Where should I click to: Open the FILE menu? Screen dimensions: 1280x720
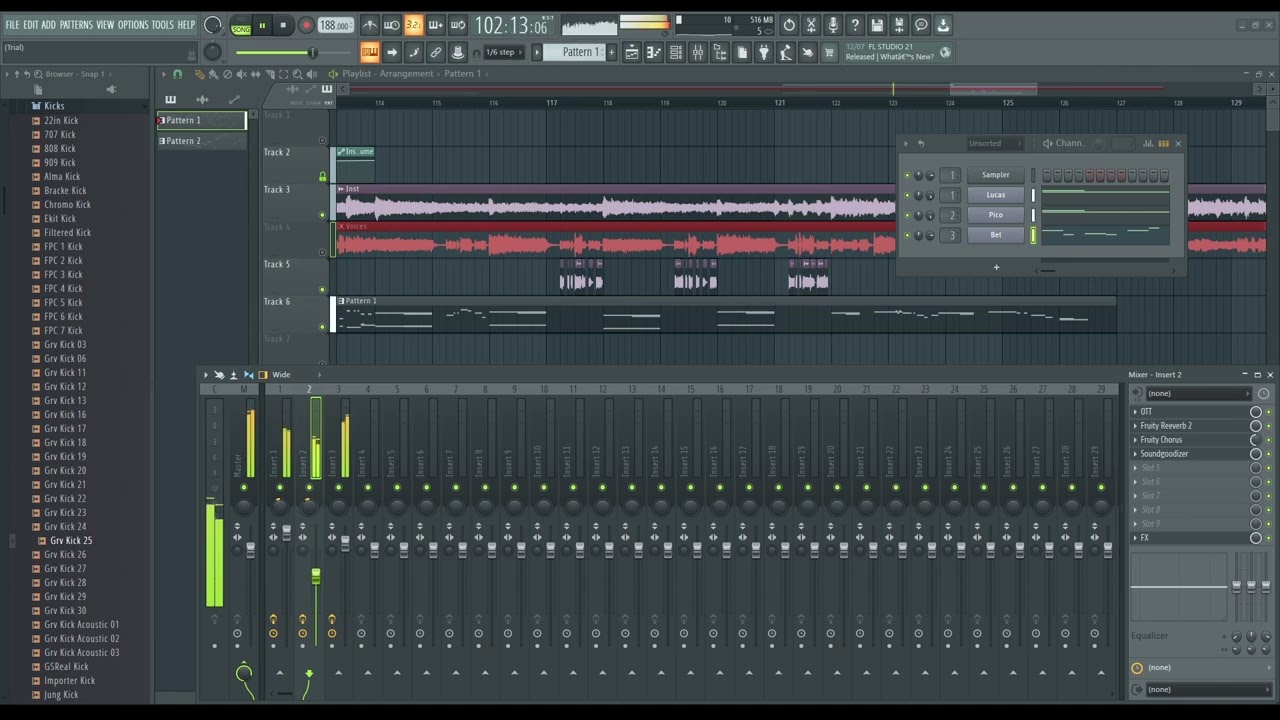coord(12,25)
